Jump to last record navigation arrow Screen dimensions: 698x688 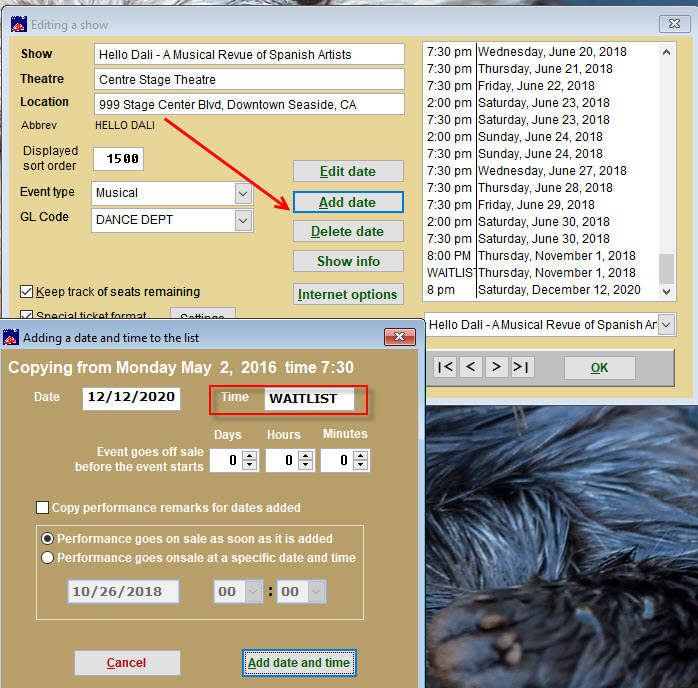pos(521,367)
